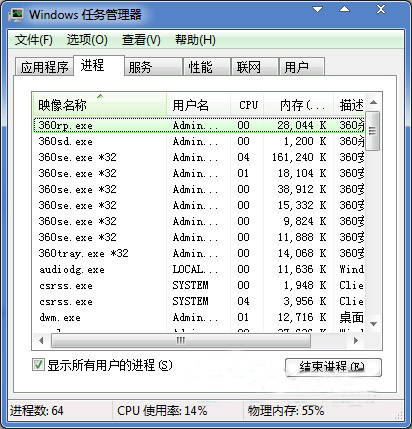Screen dimensions: 412x429
Task: Click the horizontal scrollbar right arrow
Action: tap(356, 340)
